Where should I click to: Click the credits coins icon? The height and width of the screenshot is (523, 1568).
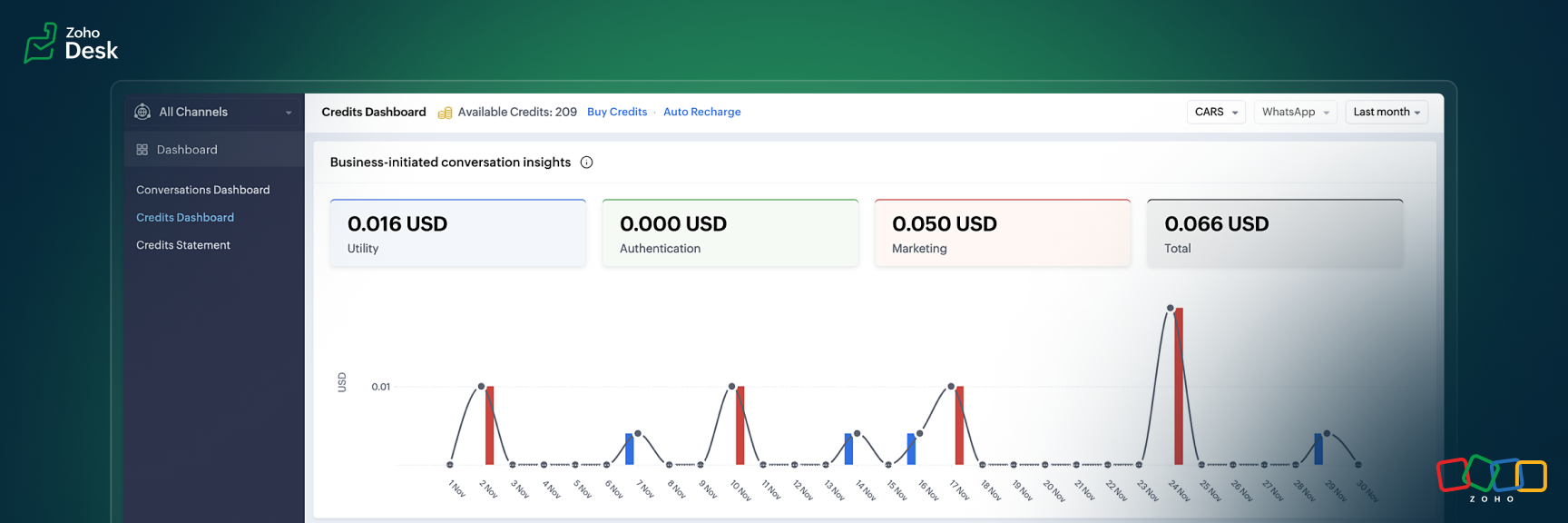click(445, 113)
